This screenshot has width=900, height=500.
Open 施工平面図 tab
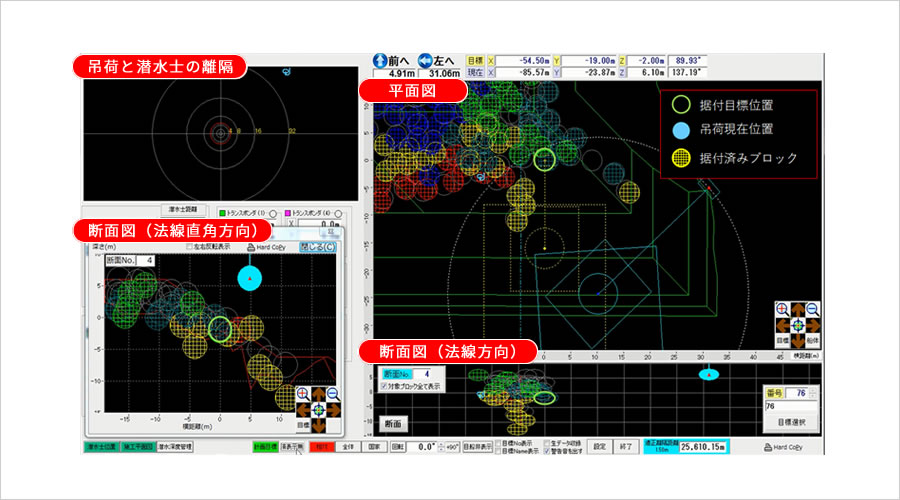pos(138,447)
